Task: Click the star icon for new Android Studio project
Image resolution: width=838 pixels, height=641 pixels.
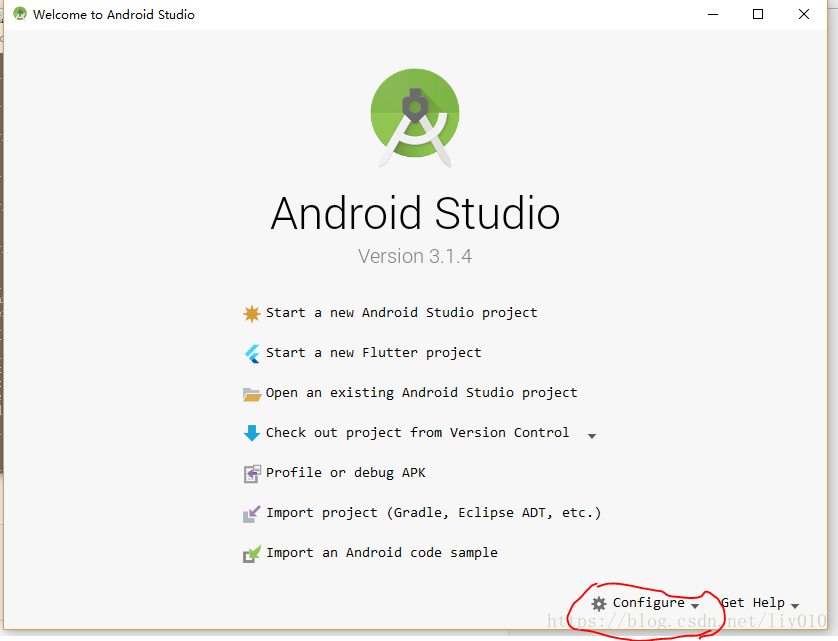Action: click(251, 313)
